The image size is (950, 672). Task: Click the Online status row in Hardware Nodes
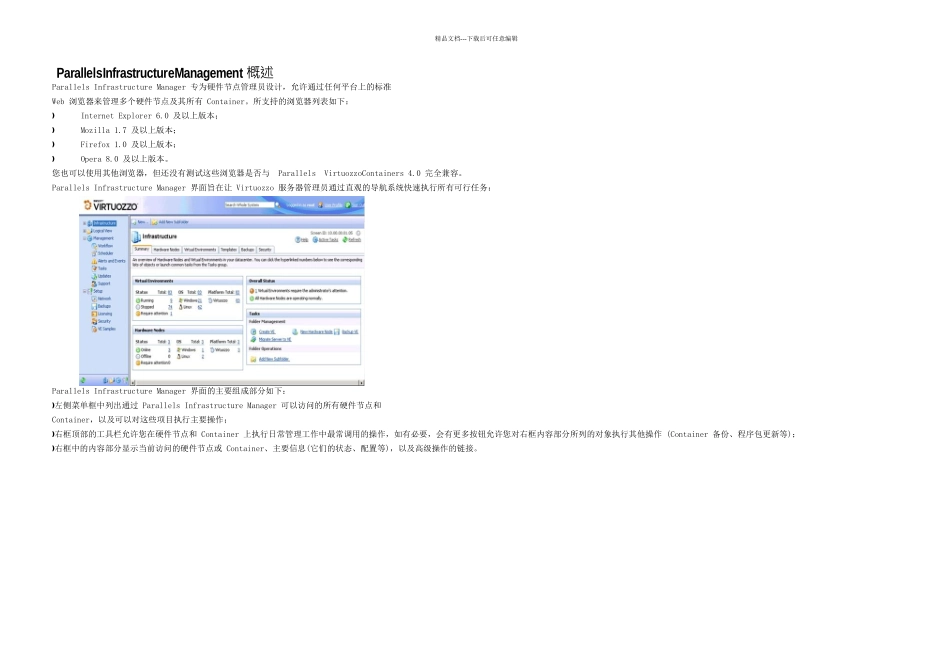tap(153, 350)
